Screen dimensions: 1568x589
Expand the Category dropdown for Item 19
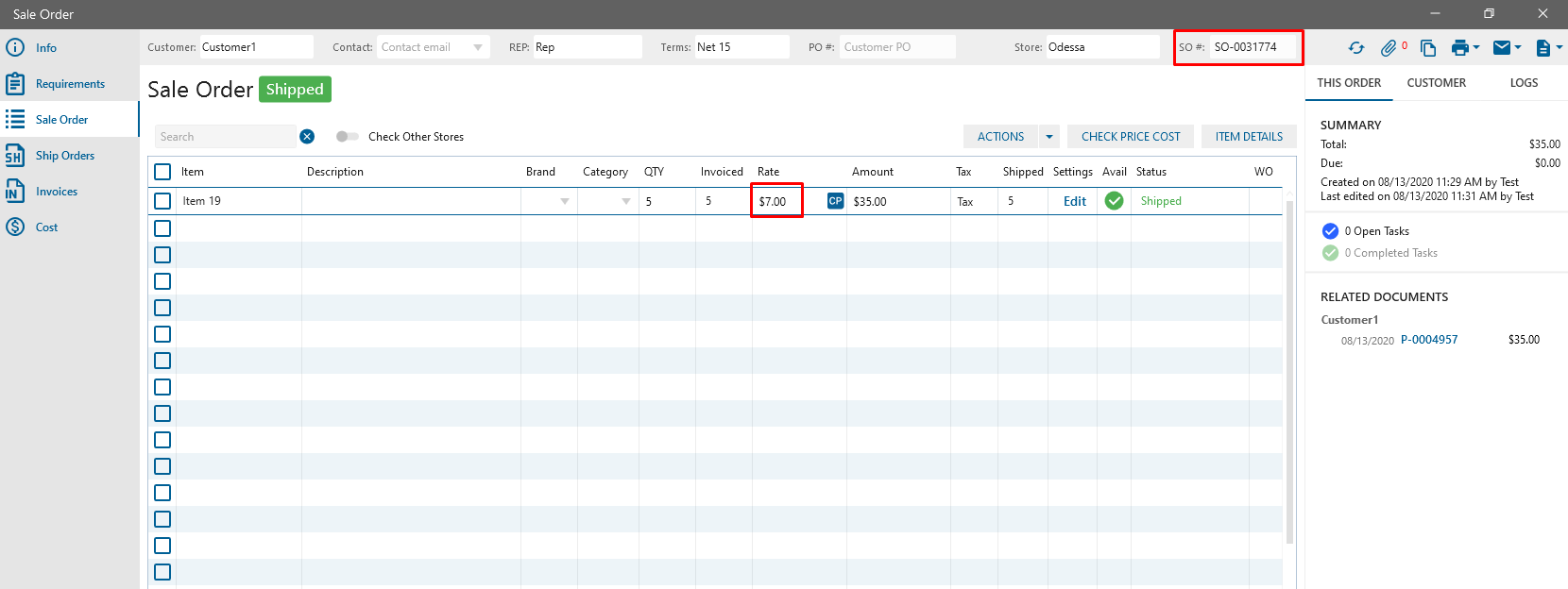tap(625, 201)
